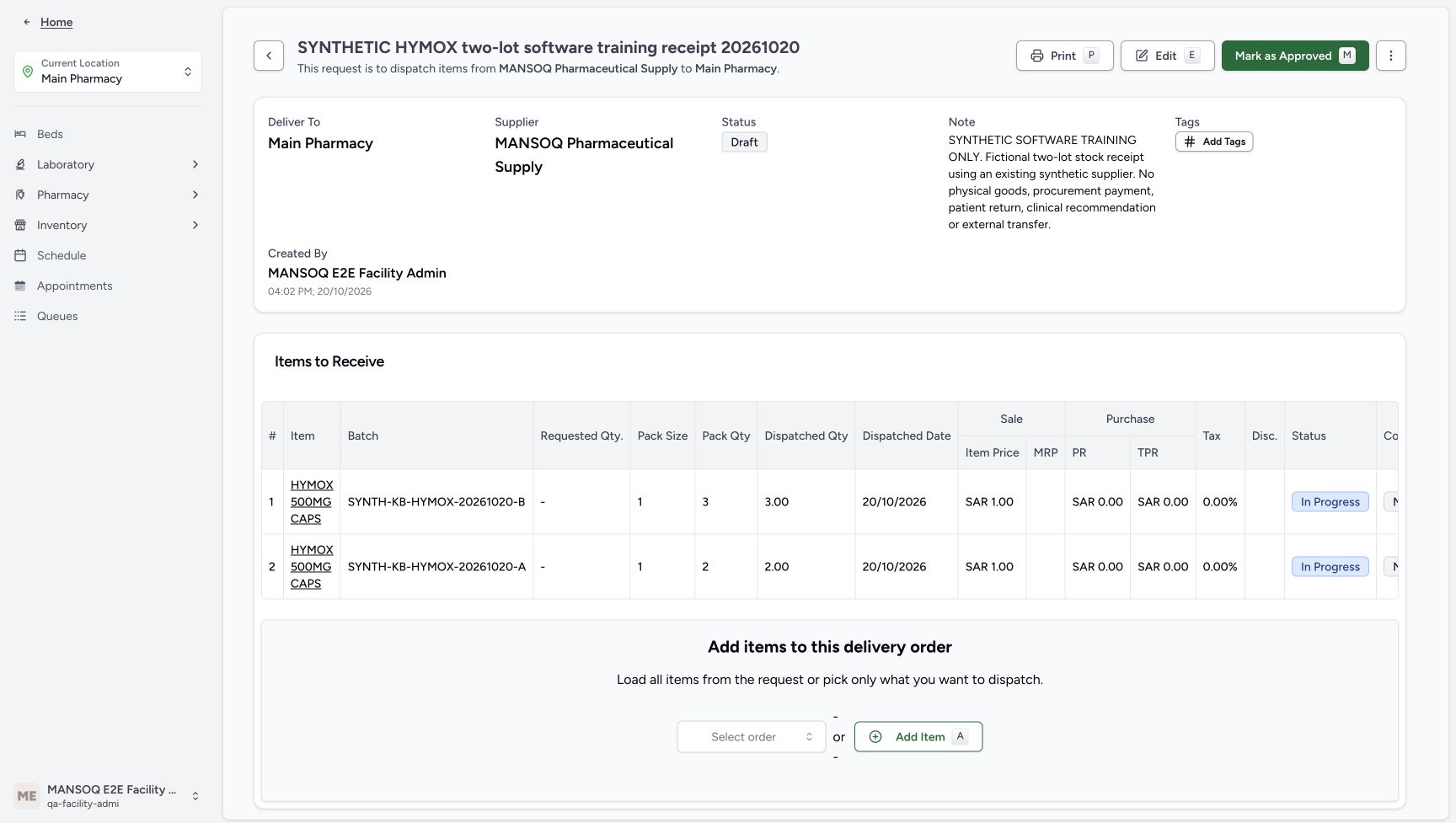Click batch SYNTH-KB-HYMOX-20261020-A cell
The image size is (1456, 823).
[436, 567]
